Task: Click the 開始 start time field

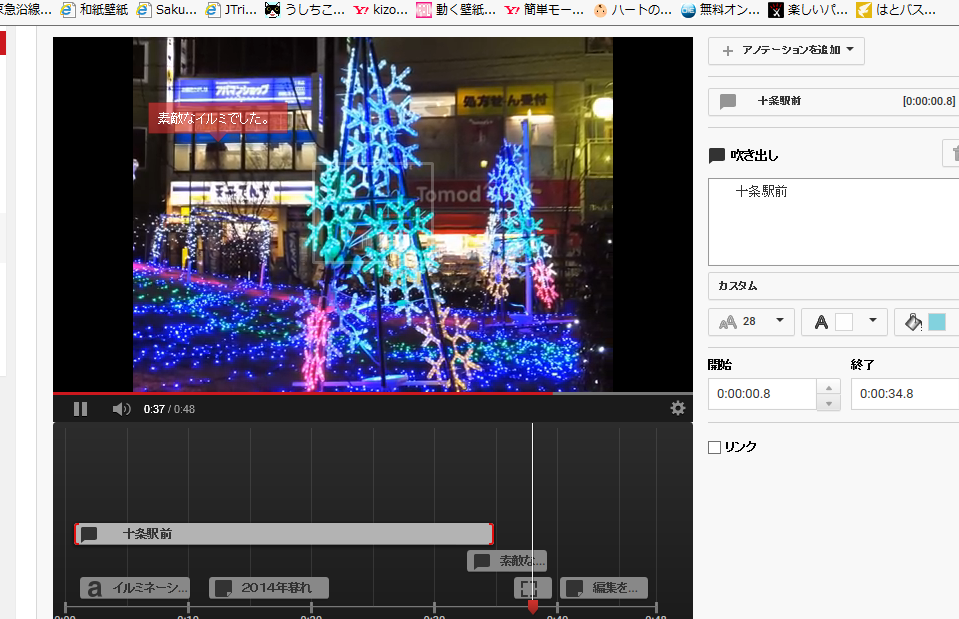Action: pos(762,394)
